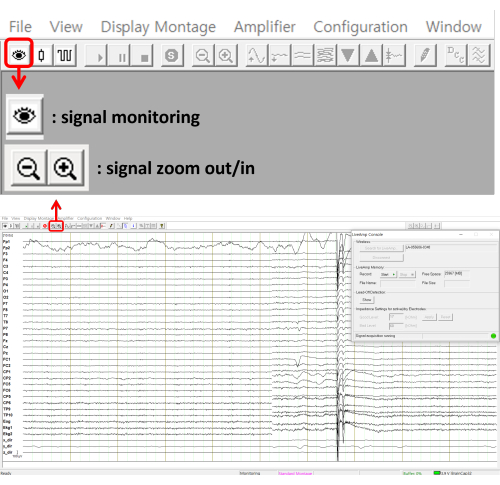Click the noisy wave with down arrow icon

coord(279,55)
